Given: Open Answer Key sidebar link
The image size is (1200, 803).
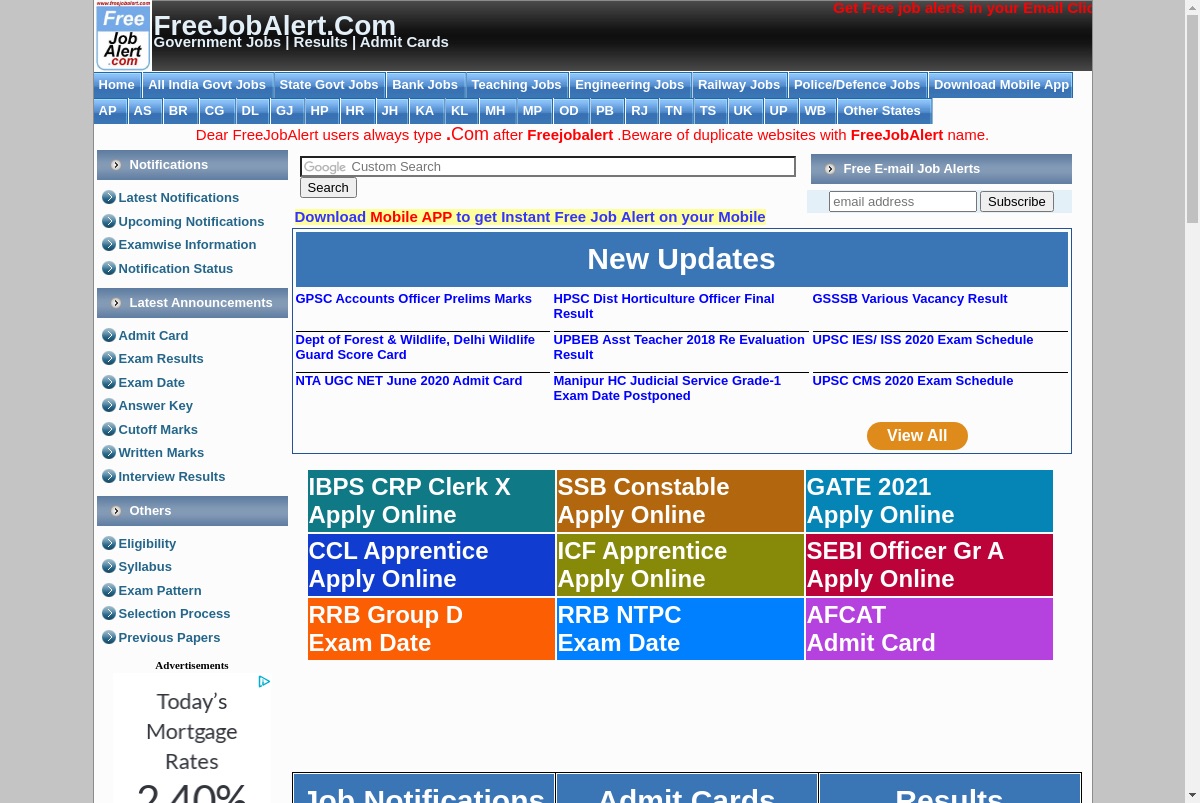Looking at the screenshot, I should click(156, 406).
